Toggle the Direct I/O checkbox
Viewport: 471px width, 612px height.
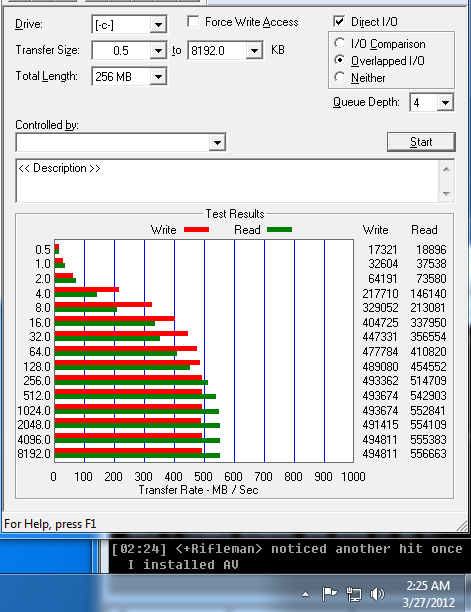click(x=339, y=21)
